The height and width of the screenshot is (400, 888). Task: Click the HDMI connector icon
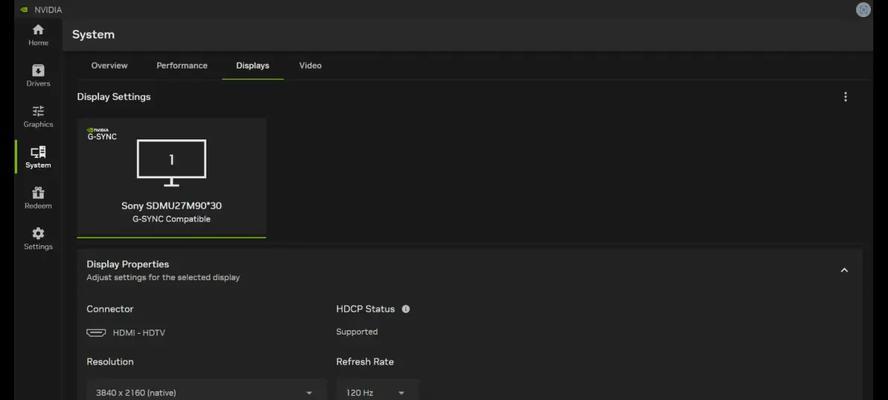[x=96, y=333]
